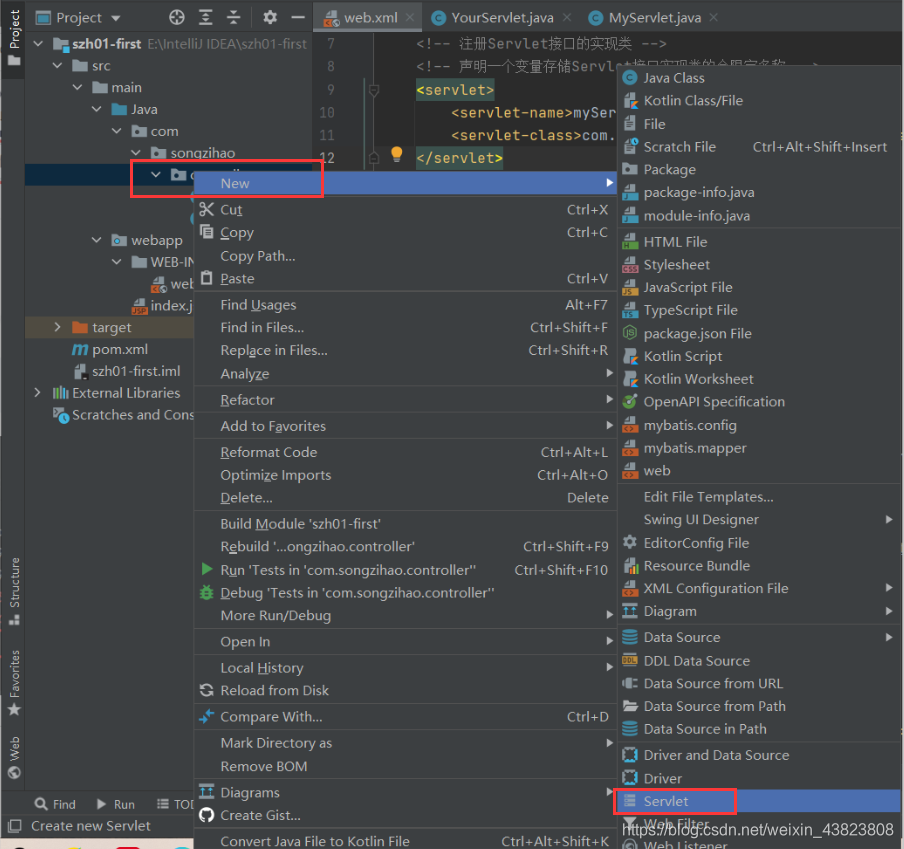Choose Find in Files... entry
This screenshot has width=904, height=849.
[405, 327]
